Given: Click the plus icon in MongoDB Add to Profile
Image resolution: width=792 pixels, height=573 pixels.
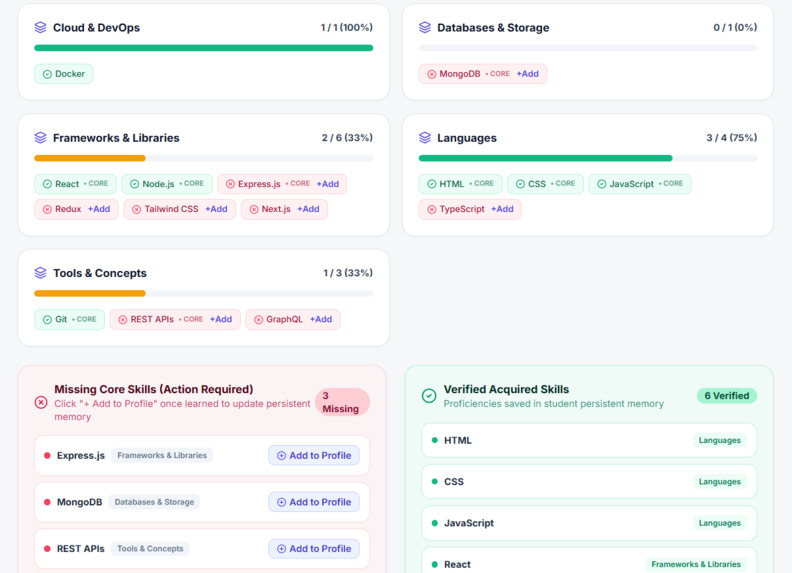Looking at the screenshot, I should [x=281, y=502].
